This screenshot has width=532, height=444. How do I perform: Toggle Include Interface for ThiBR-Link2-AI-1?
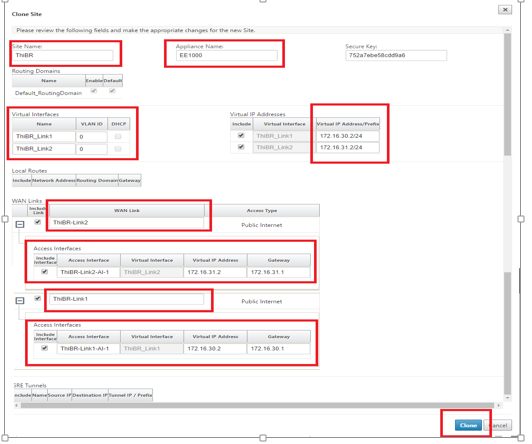tap(44, 271)
